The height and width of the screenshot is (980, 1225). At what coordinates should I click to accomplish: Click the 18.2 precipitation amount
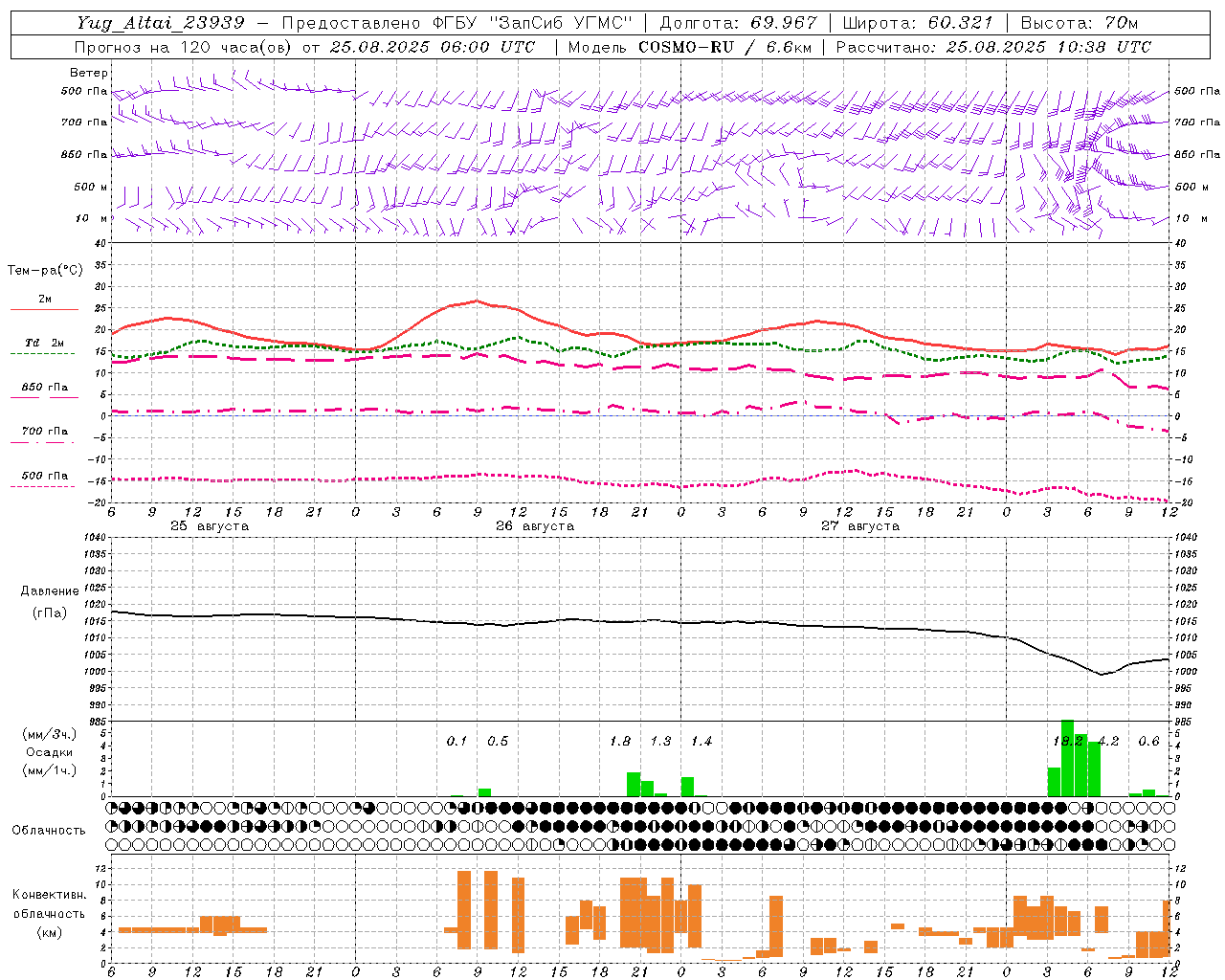tap(1067, 742)
